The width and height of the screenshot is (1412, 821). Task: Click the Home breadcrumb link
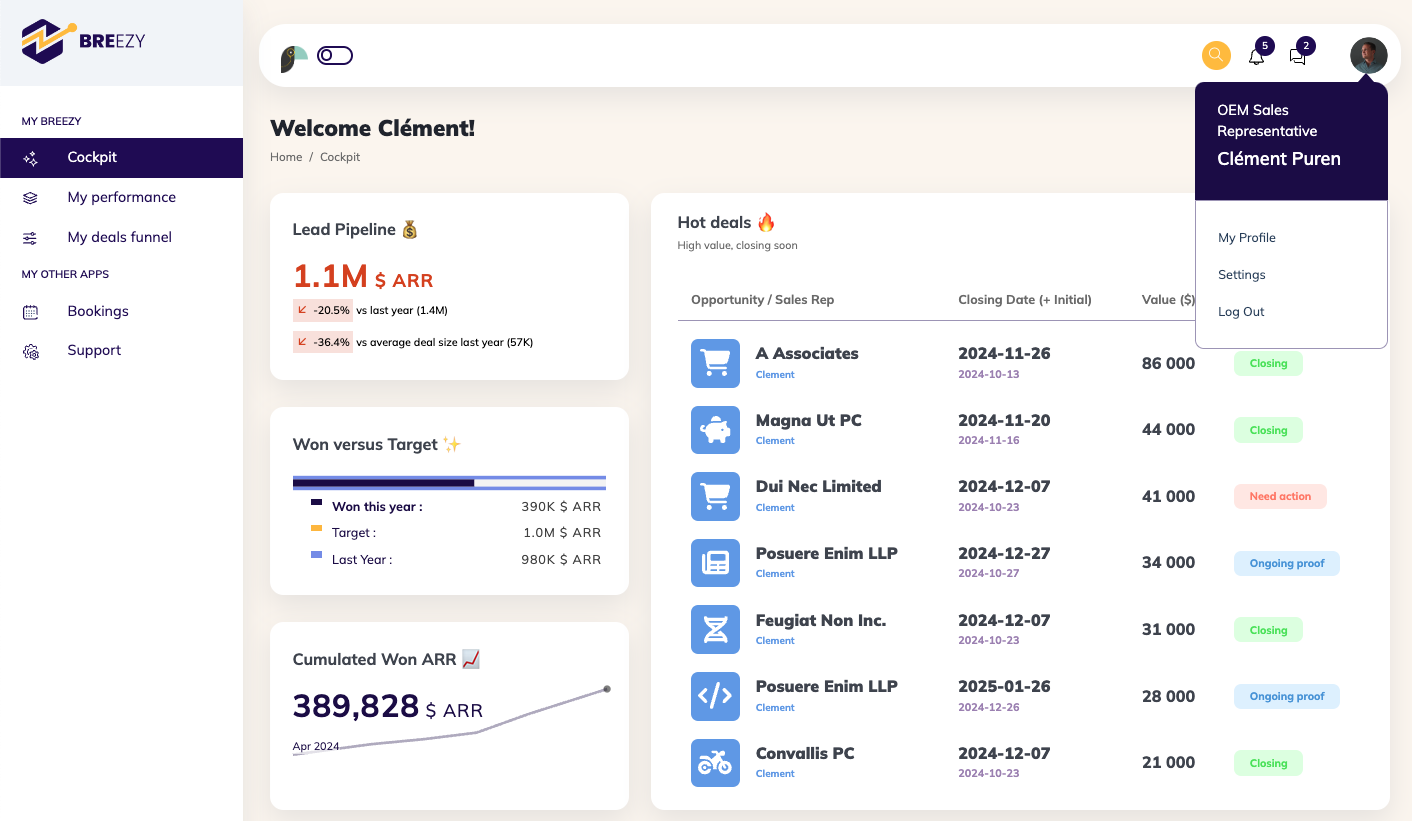coord(286,157)
